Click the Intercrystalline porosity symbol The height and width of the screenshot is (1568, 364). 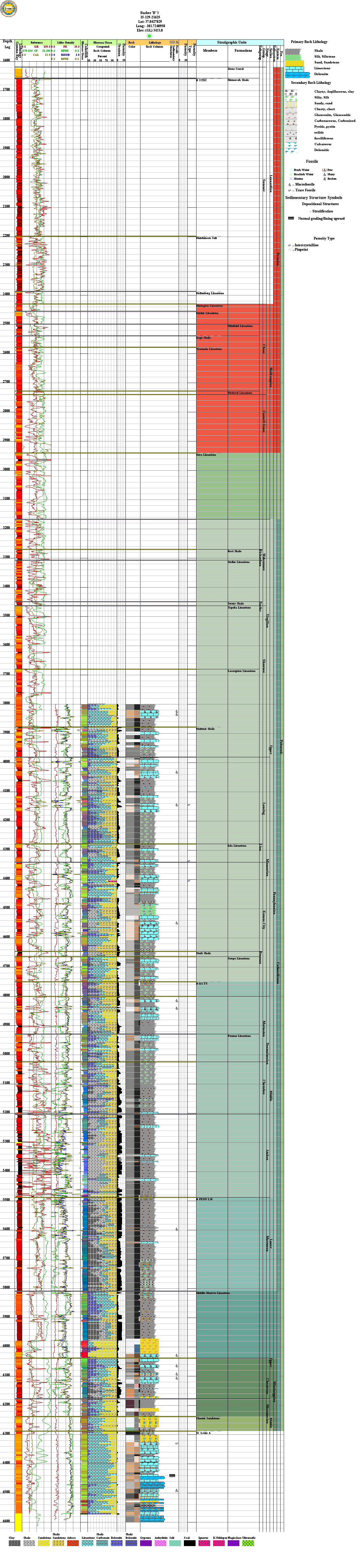[x=290, y=245]
